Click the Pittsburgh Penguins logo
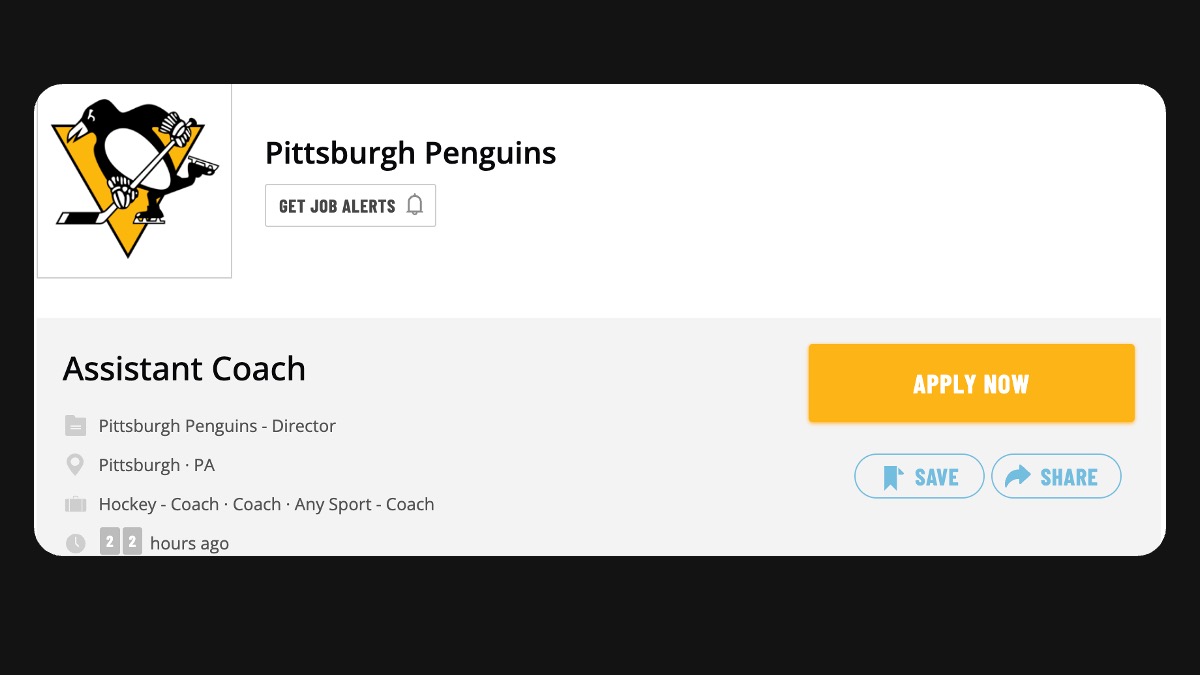Screen dimensions: 1200x675 pos(133,180)
